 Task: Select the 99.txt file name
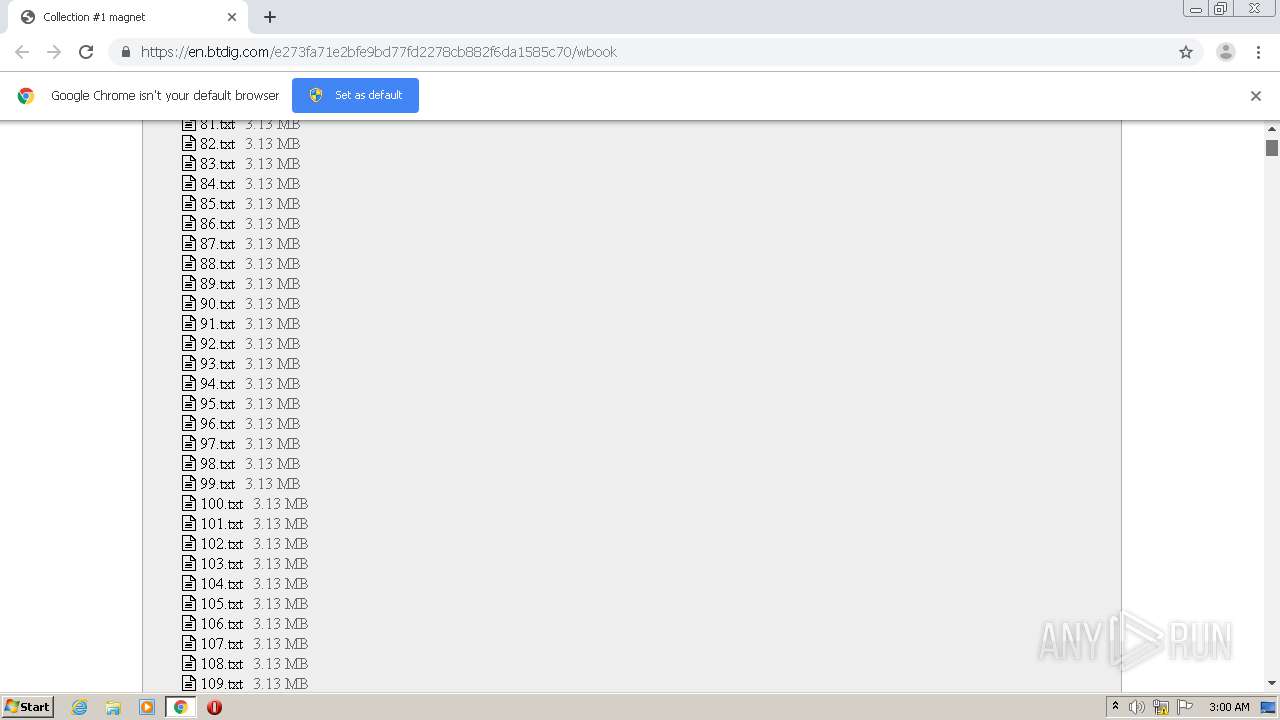point(217,484)
